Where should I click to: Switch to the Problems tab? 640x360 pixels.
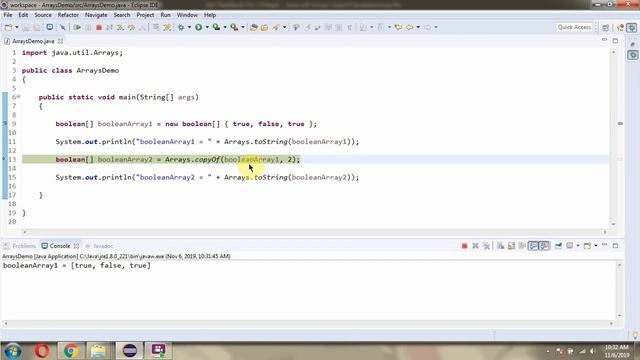click(20, 246)
